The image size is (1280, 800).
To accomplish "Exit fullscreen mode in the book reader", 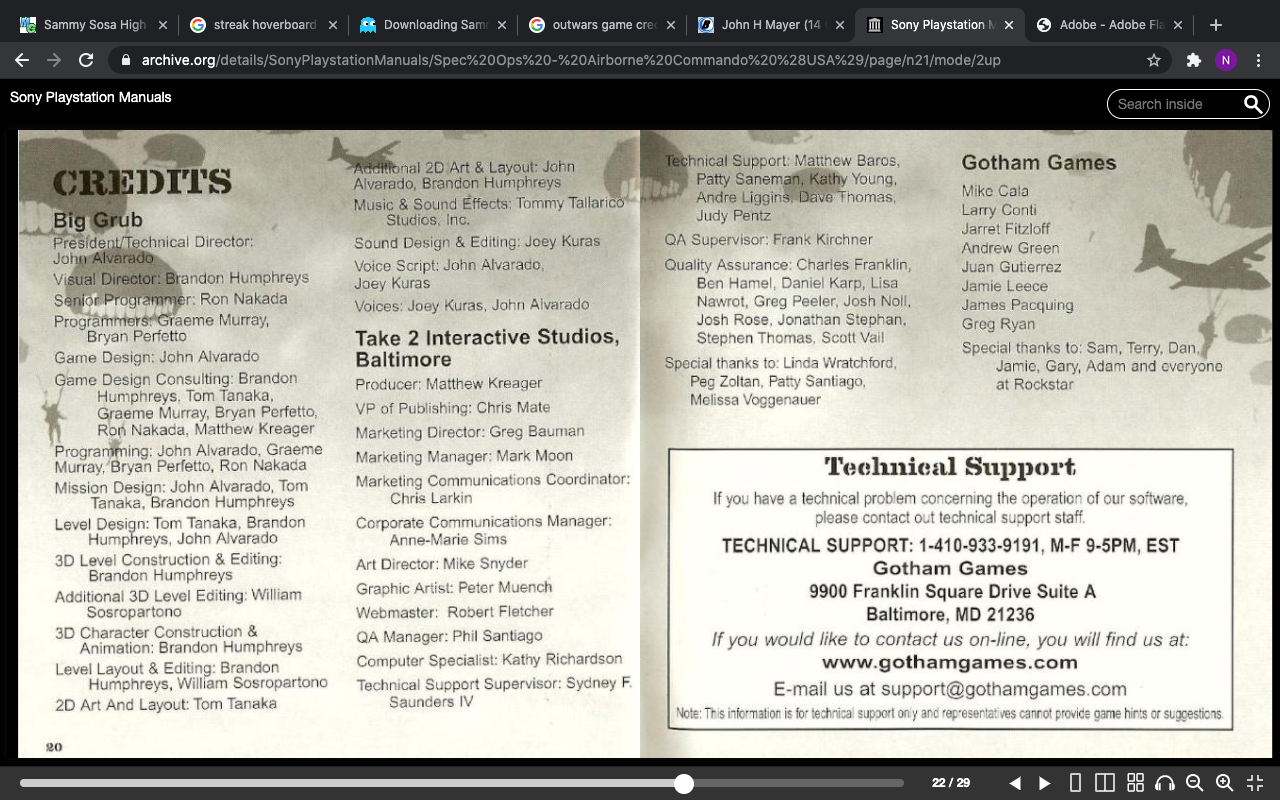I will [1254, 783].
